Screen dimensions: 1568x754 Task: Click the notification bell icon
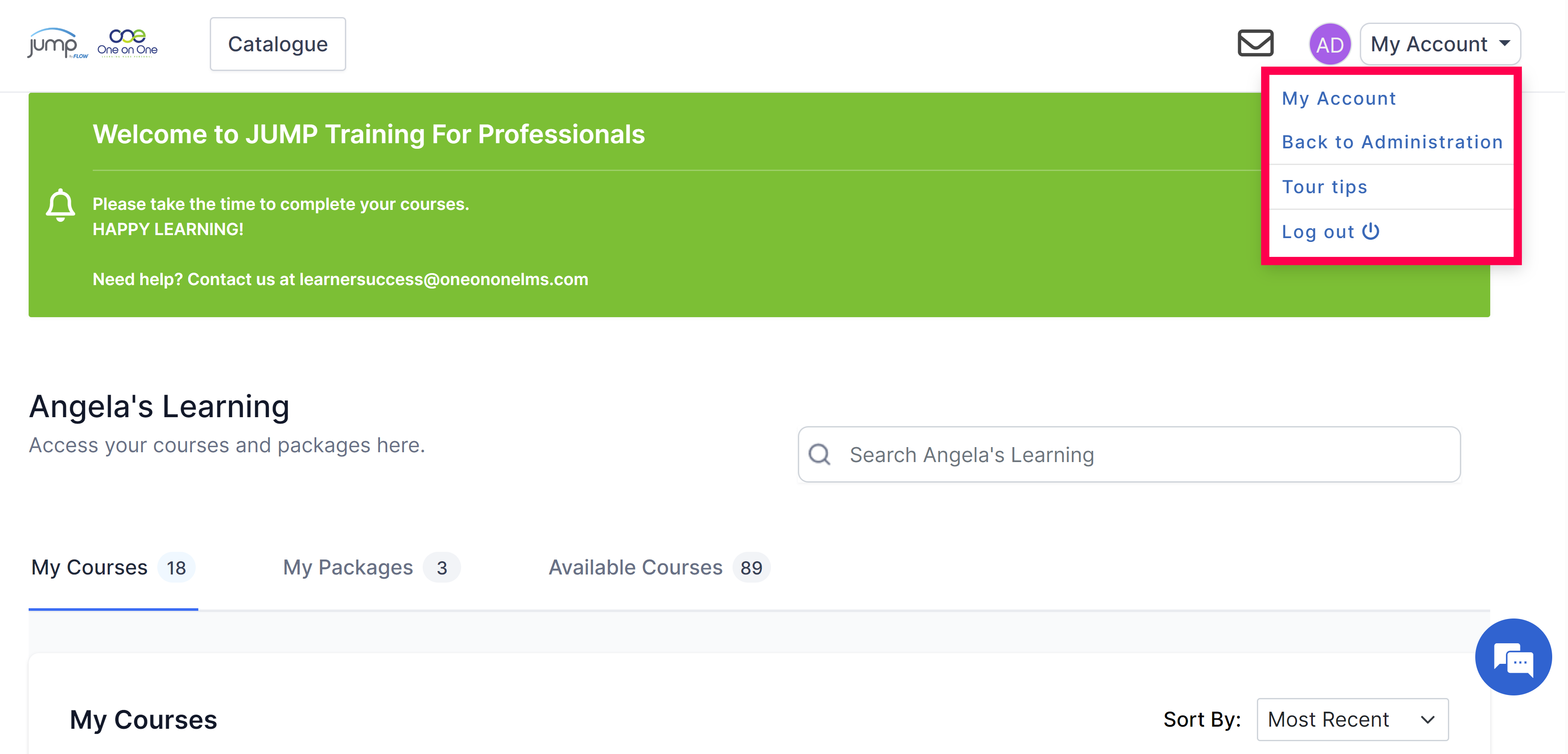coord(60,205)
